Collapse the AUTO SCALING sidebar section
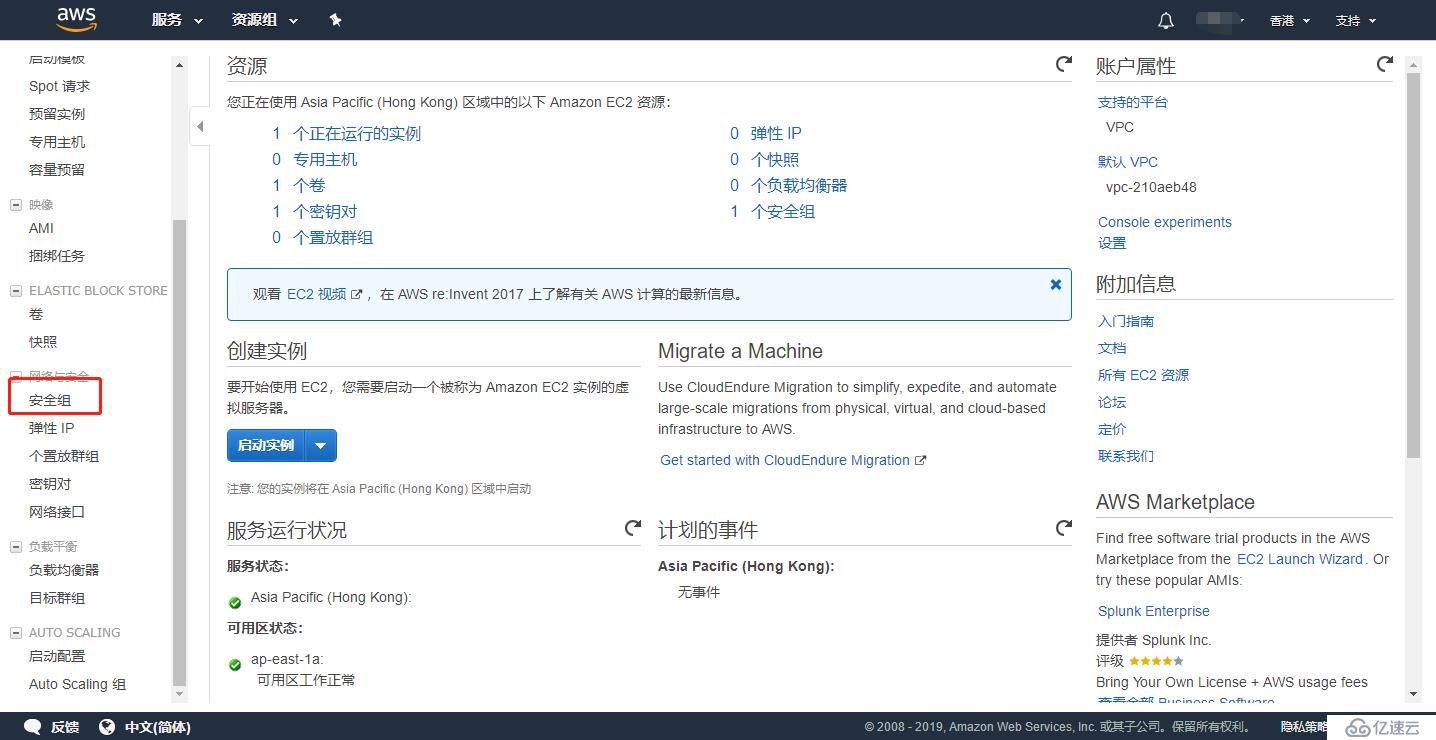The height and width of the screenshot is (740, 1436). [x=16, y=632]
